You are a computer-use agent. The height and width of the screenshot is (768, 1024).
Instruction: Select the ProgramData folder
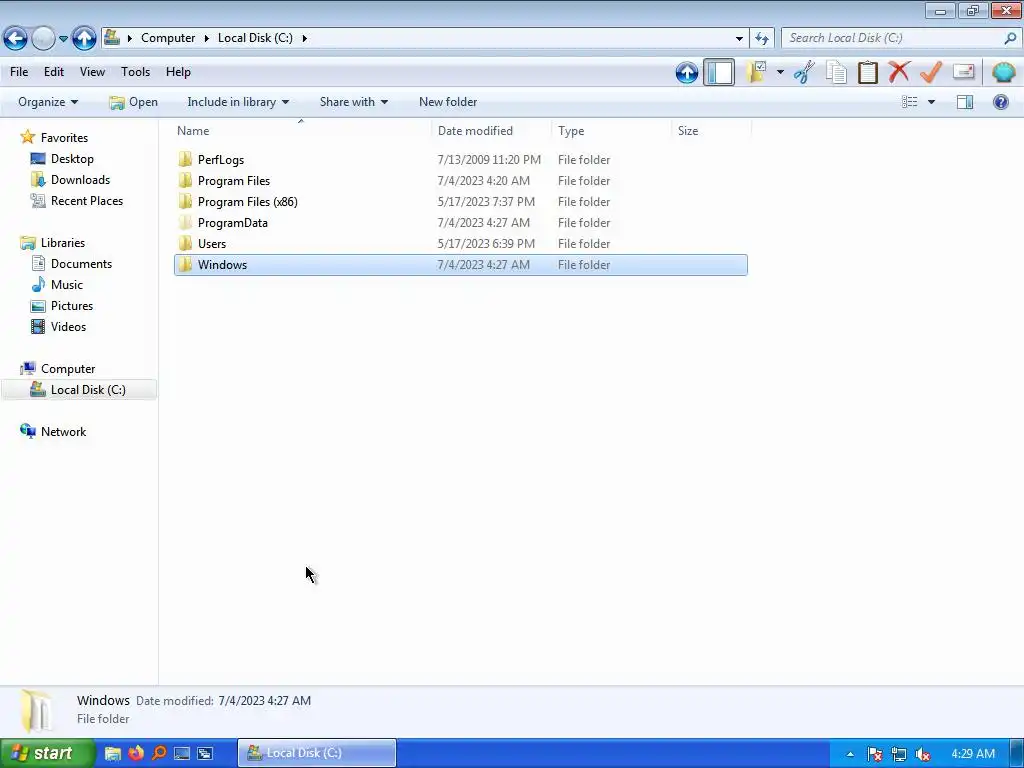click(461, 223)
